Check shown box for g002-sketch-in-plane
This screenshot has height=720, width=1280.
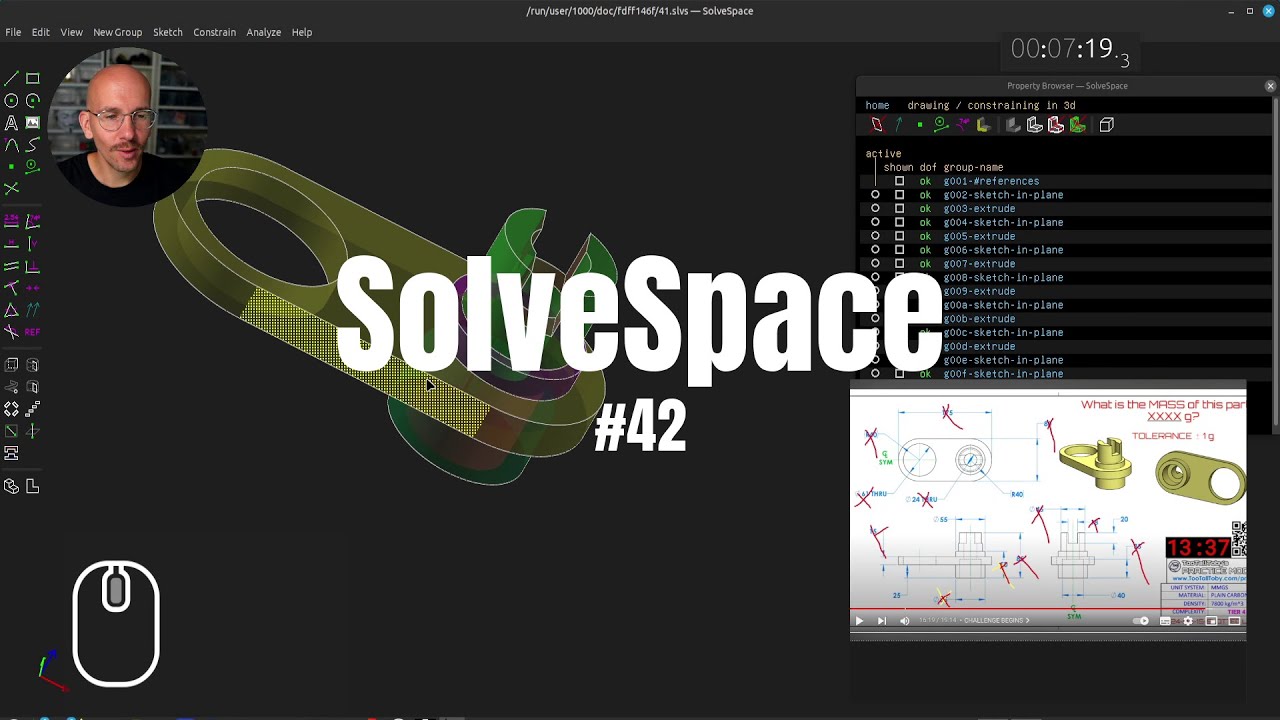coord(899,195)
